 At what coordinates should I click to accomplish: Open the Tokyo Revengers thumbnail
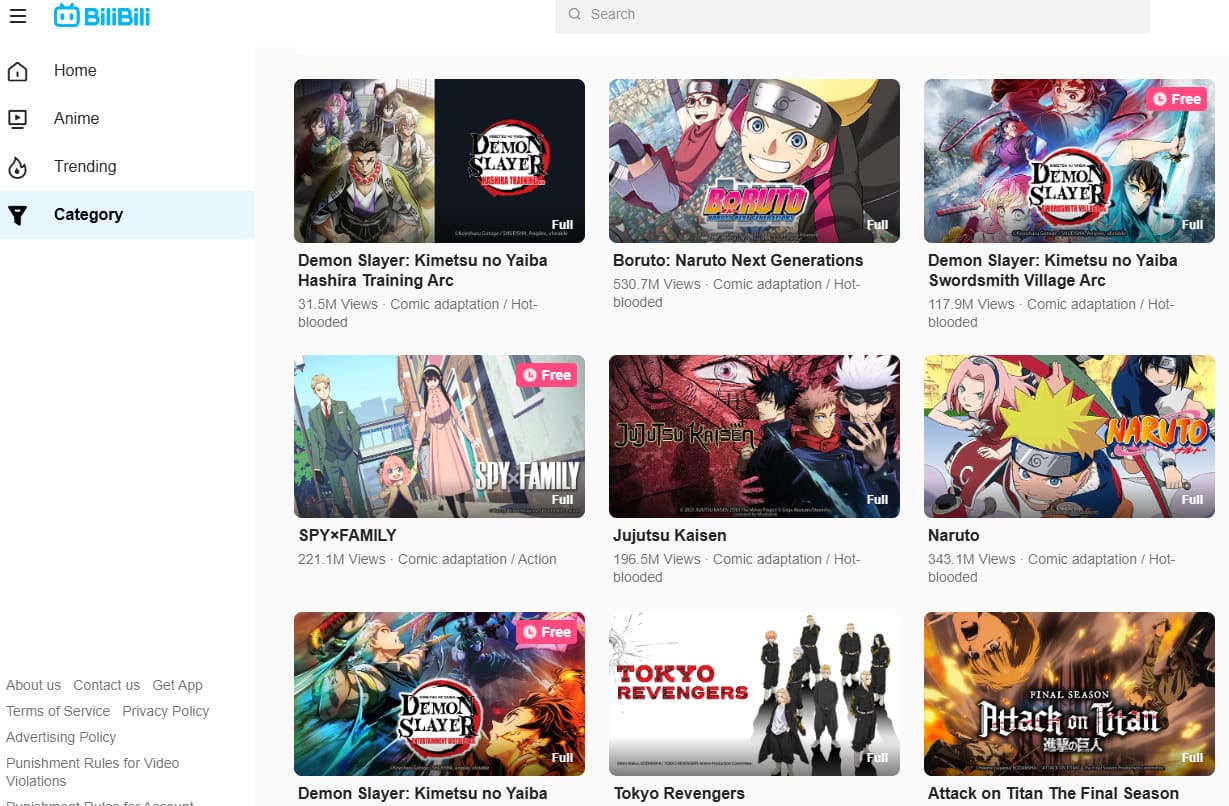coord(754,693)
